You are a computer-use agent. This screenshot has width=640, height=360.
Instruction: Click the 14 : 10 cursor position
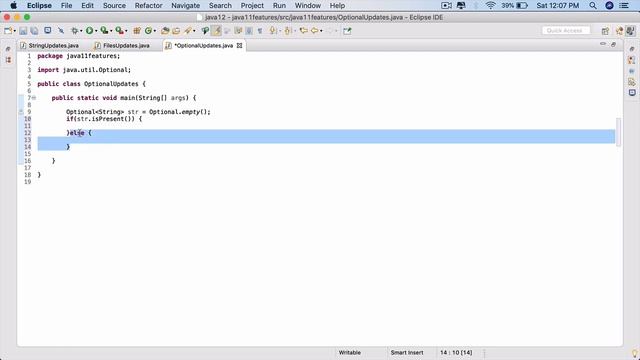456,353
